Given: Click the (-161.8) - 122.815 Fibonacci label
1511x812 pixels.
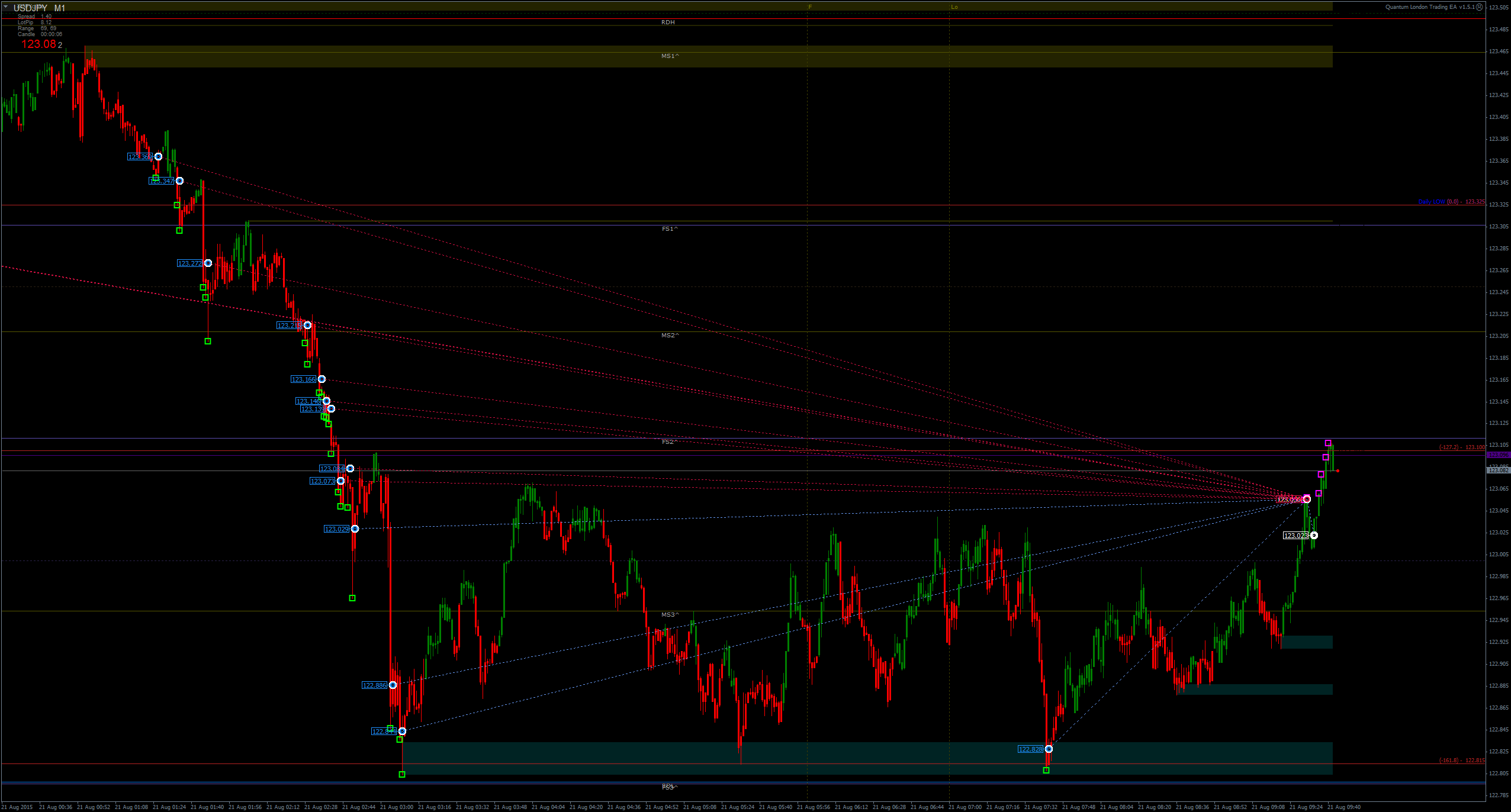Looking at the screenshot, I should pyautogui.click(x=1462, y=761).
